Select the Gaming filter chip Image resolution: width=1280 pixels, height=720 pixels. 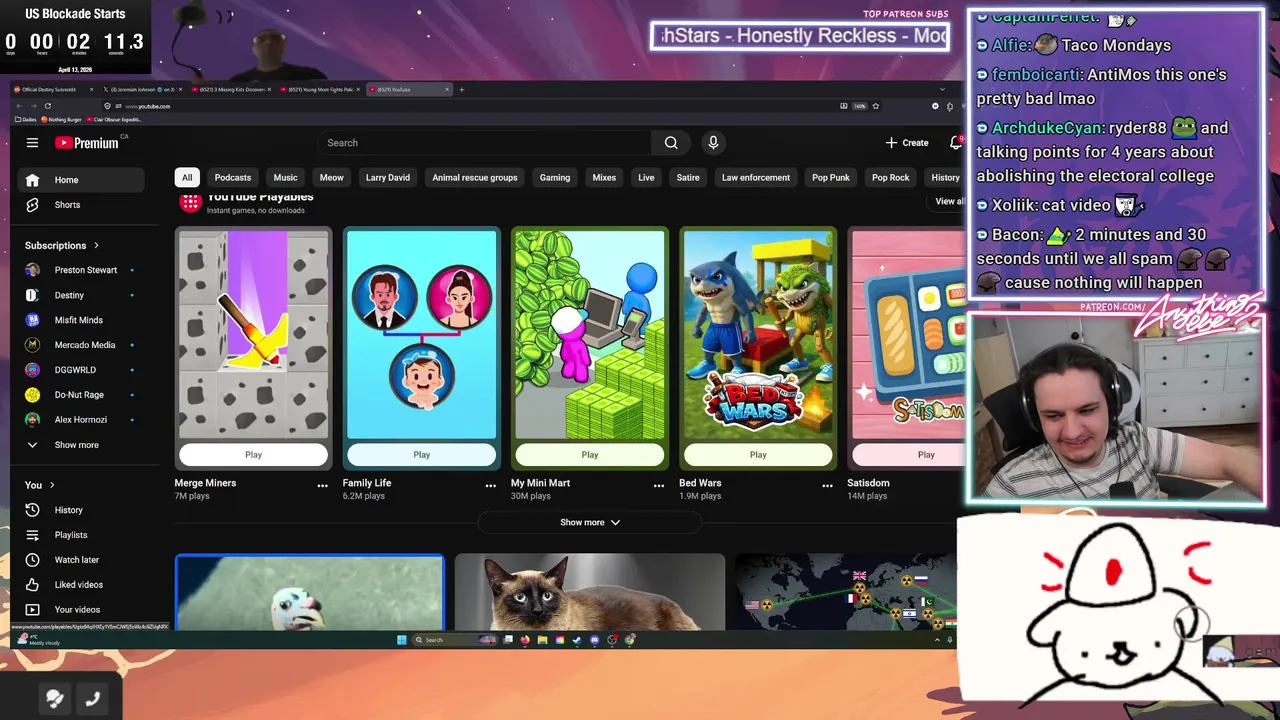tap(555, 177)
